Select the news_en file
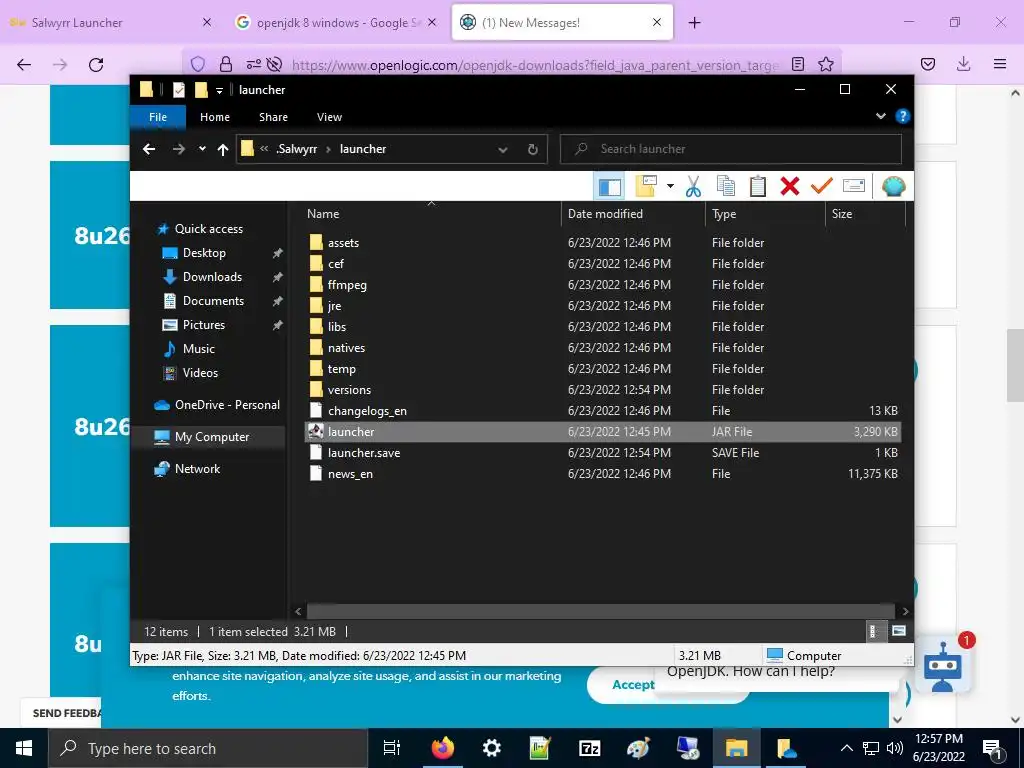The height and width of the screenshot is (768, 1024). 350,473
